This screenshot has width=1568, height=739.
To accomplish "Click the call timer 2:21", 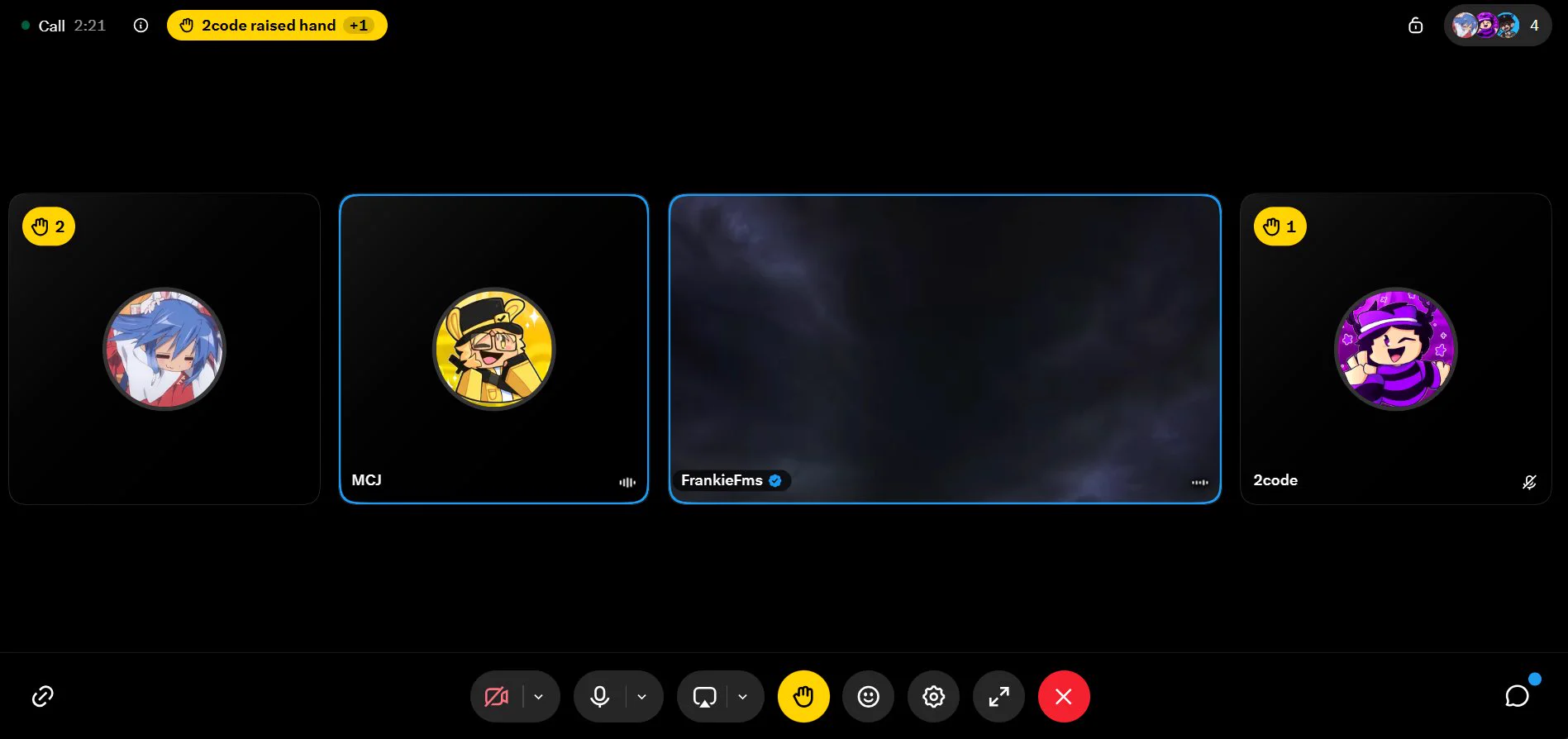I will pyautogui.click(x=90, y=26).
